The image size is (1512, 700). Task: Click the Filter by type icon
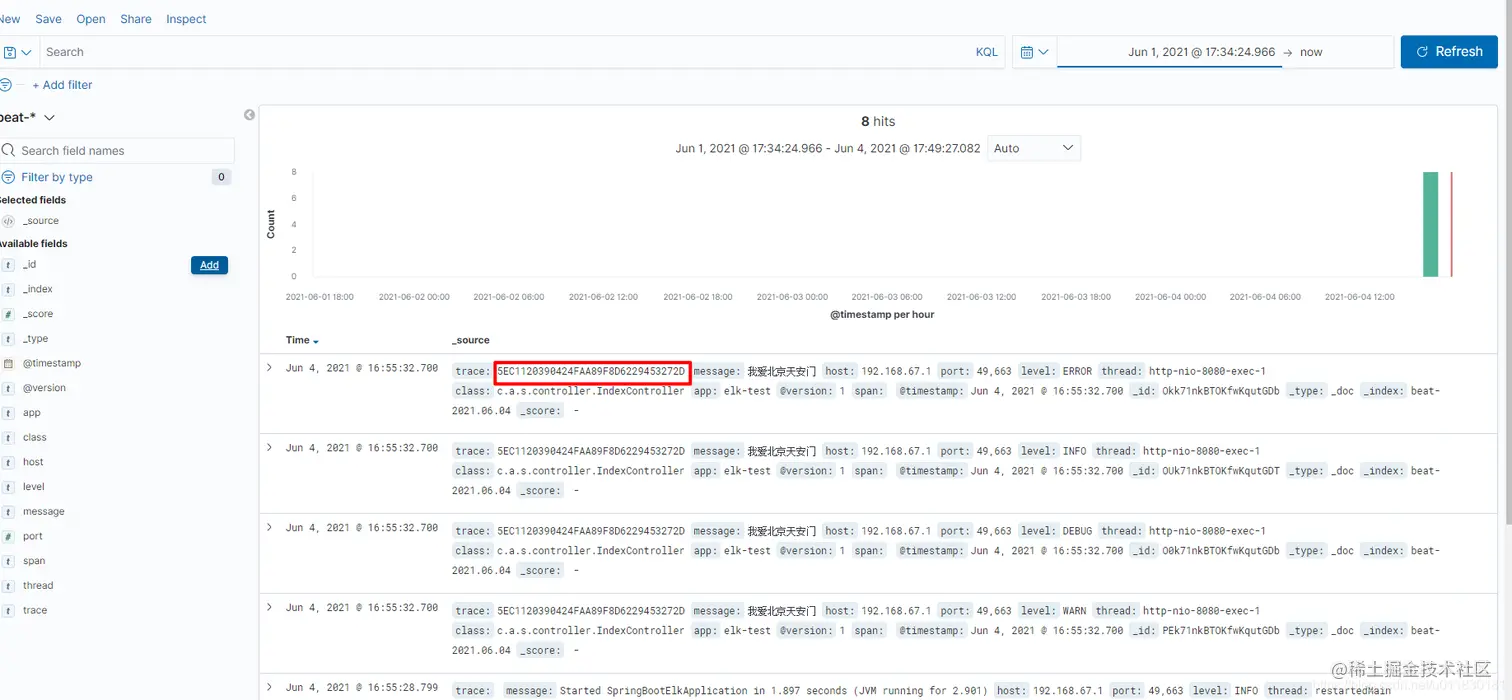[8, 177]
